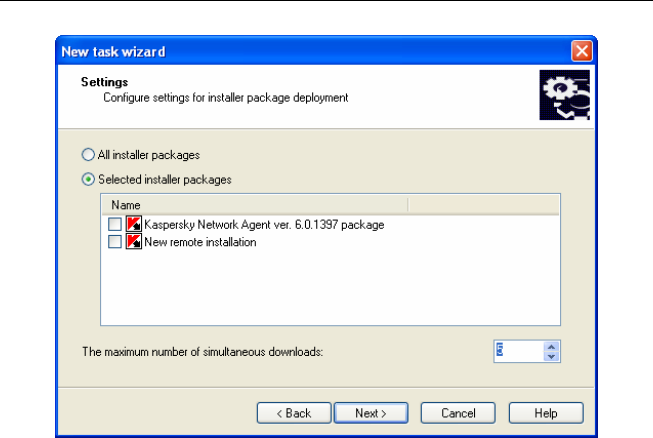
Task: Choose the Selected installer packages radio button
Action: click(x=88, y=180)
